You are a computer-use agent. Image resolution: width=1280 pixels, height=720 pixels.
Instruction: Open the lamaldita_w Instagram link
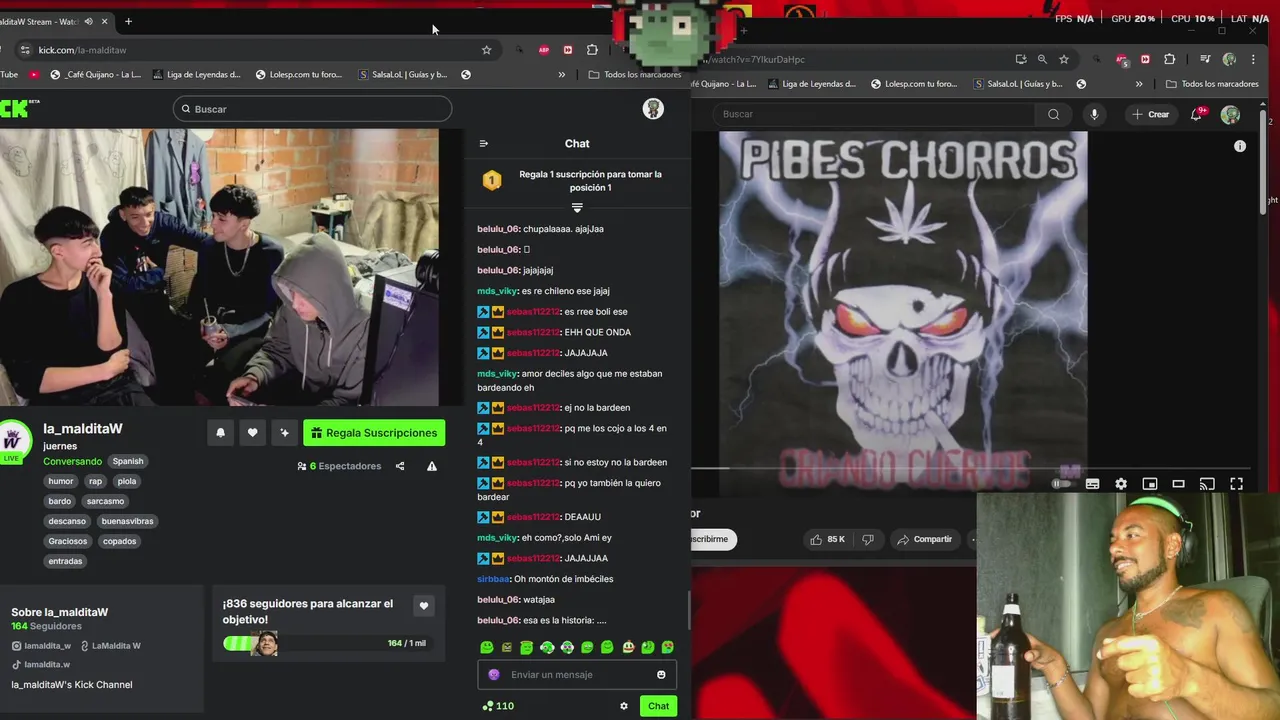click(41, 646)
